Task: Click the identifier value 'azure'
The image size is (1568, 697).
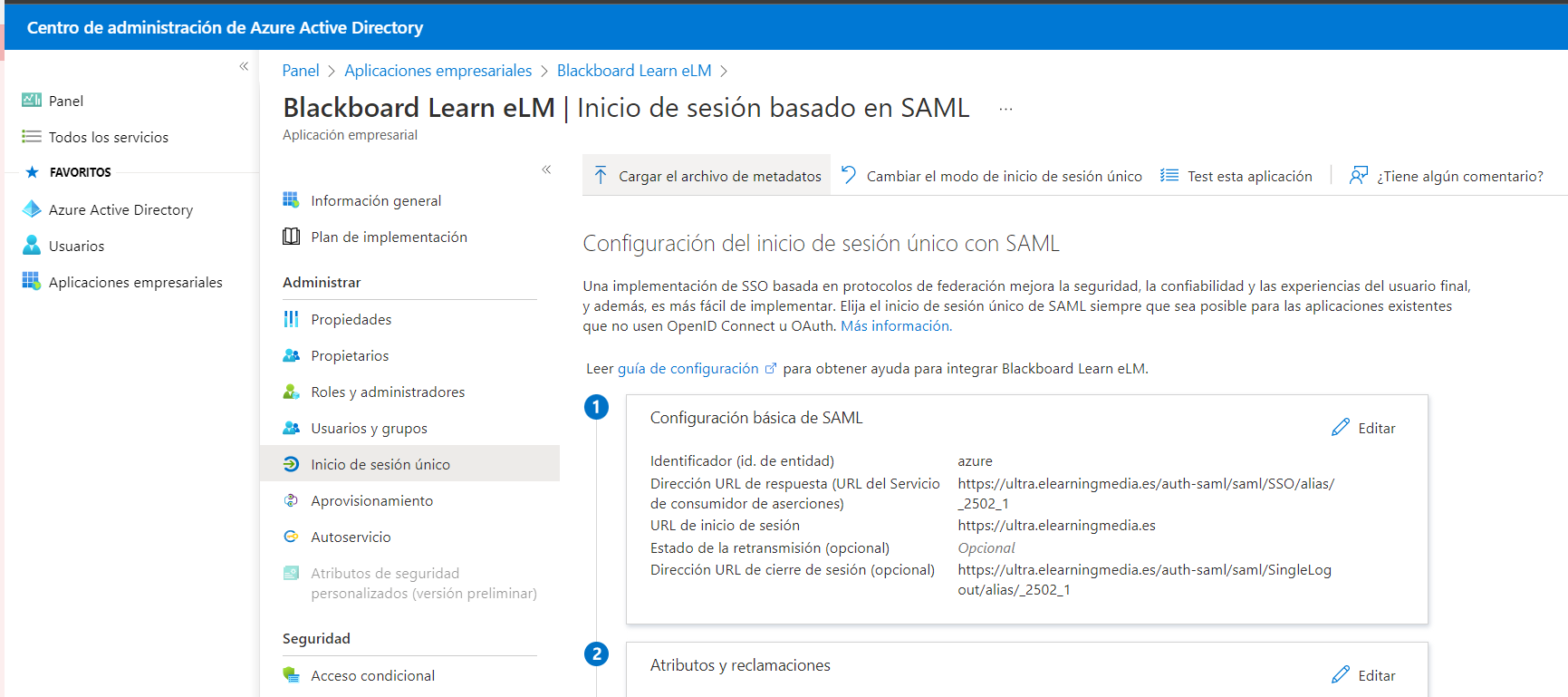Action: (976, 461)
